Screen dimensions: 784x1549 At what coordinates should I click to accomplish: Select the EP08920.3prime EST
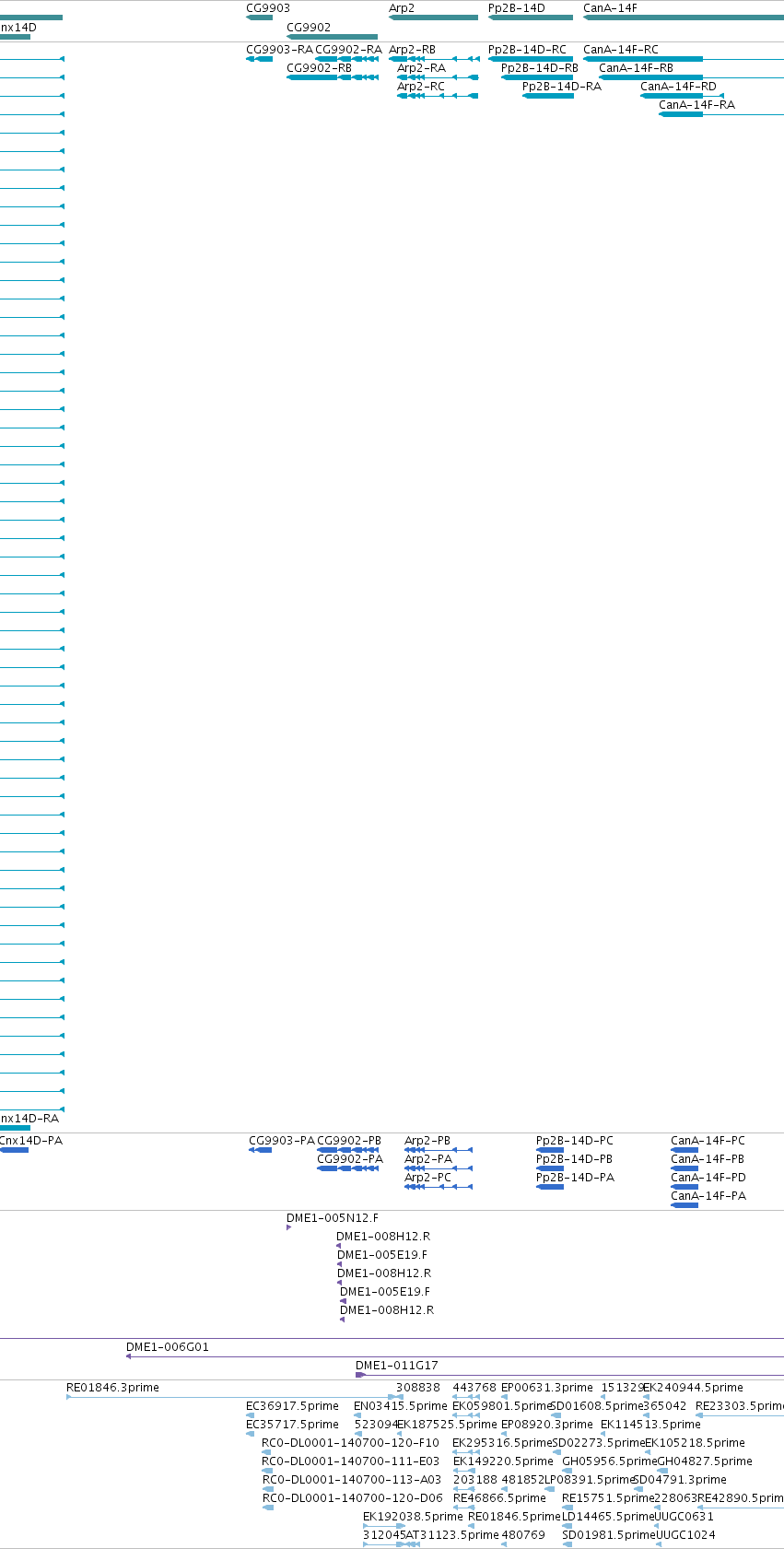(505, 1434)
